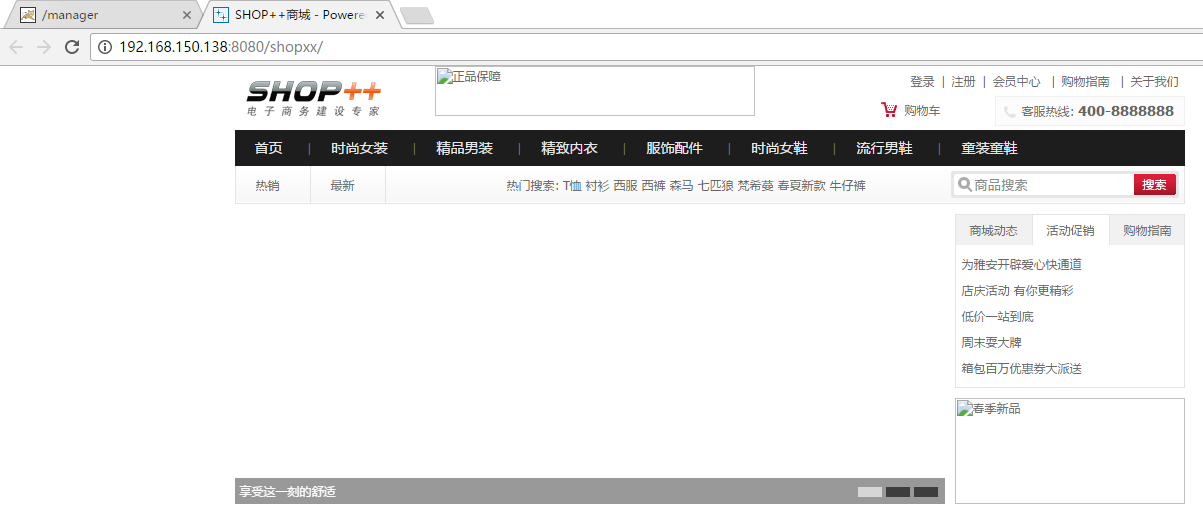The height and width of the screenshot is (509, 1203).
Task: Open the 购物车 cart link
Action: [922, 111]
